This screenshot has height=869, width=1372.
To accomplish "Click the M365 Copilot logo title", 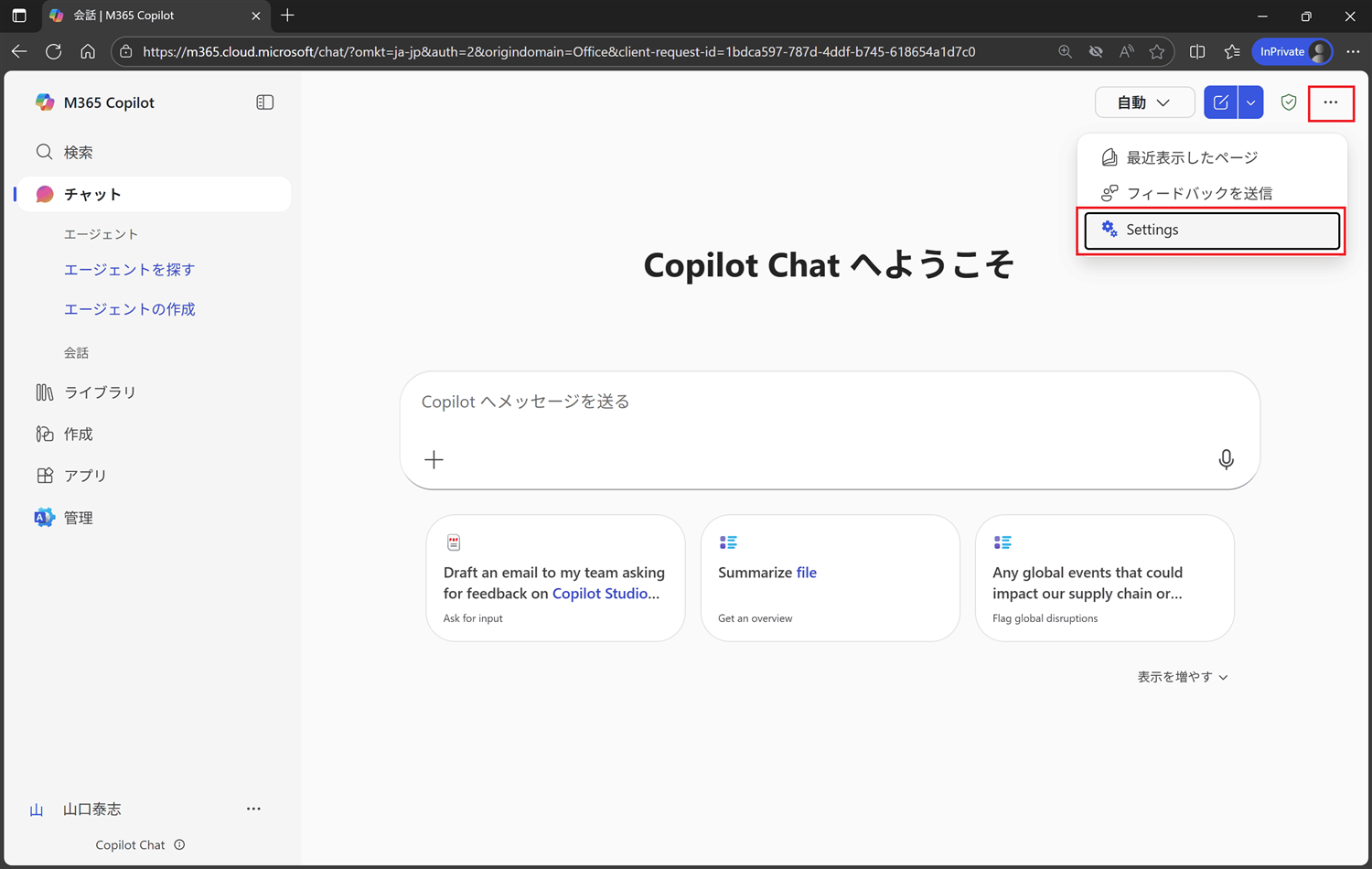I will (94, 102).
